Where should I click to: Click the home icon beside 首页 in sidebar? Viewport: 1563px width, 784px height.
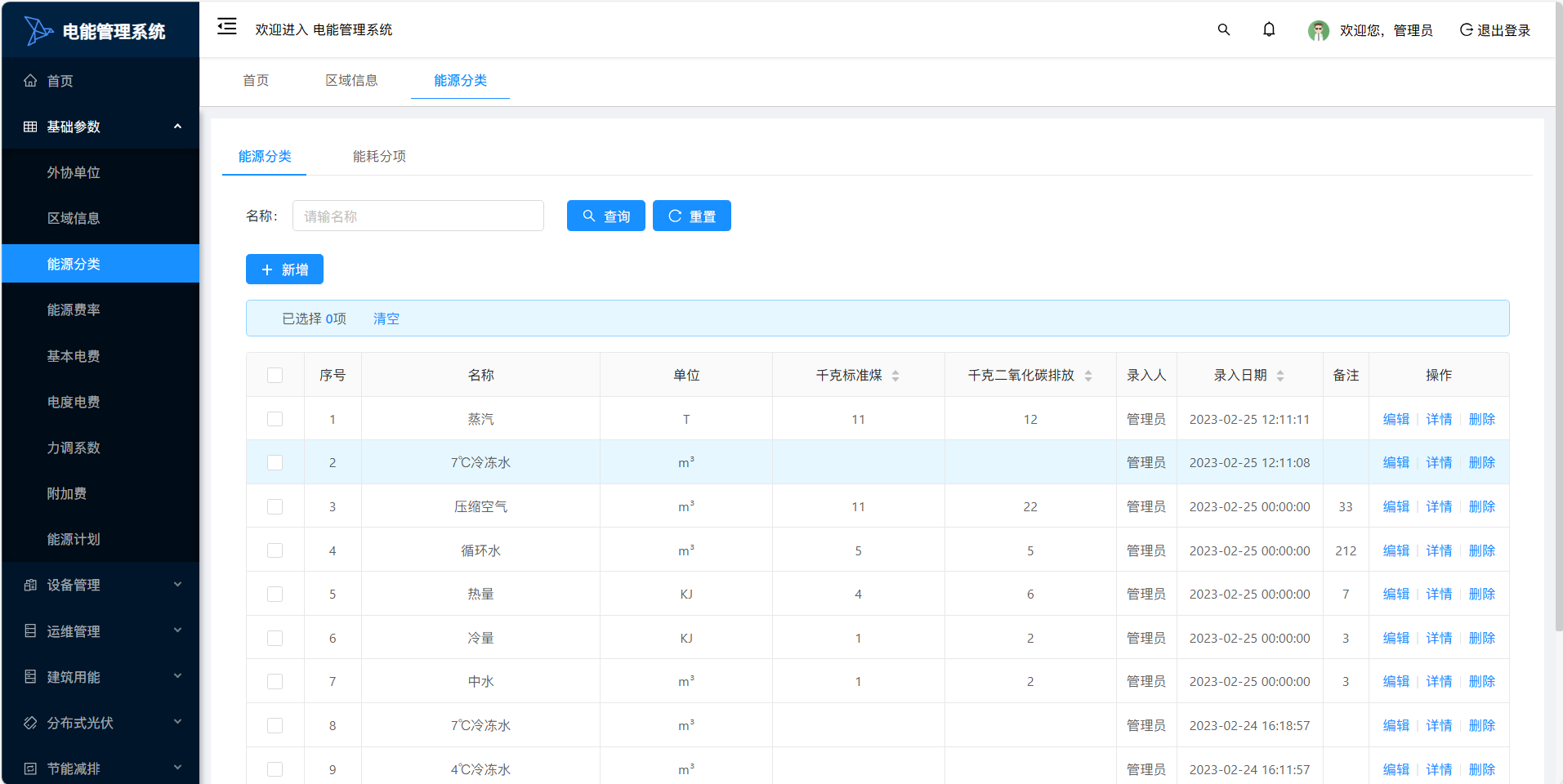tap(30, 81)
